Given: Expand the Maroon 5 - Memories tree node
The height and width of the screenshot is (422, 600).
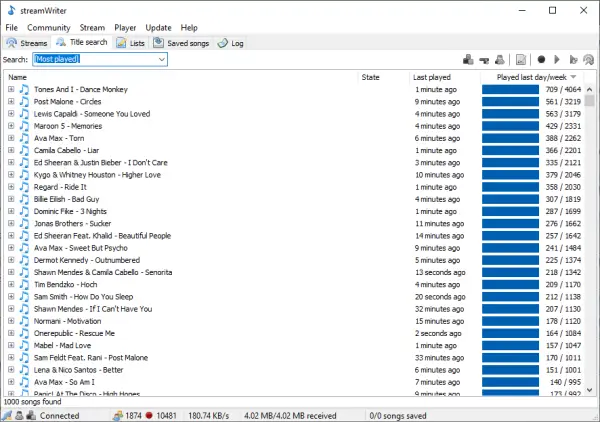Looking at the screenshot, I should (11, 126).
